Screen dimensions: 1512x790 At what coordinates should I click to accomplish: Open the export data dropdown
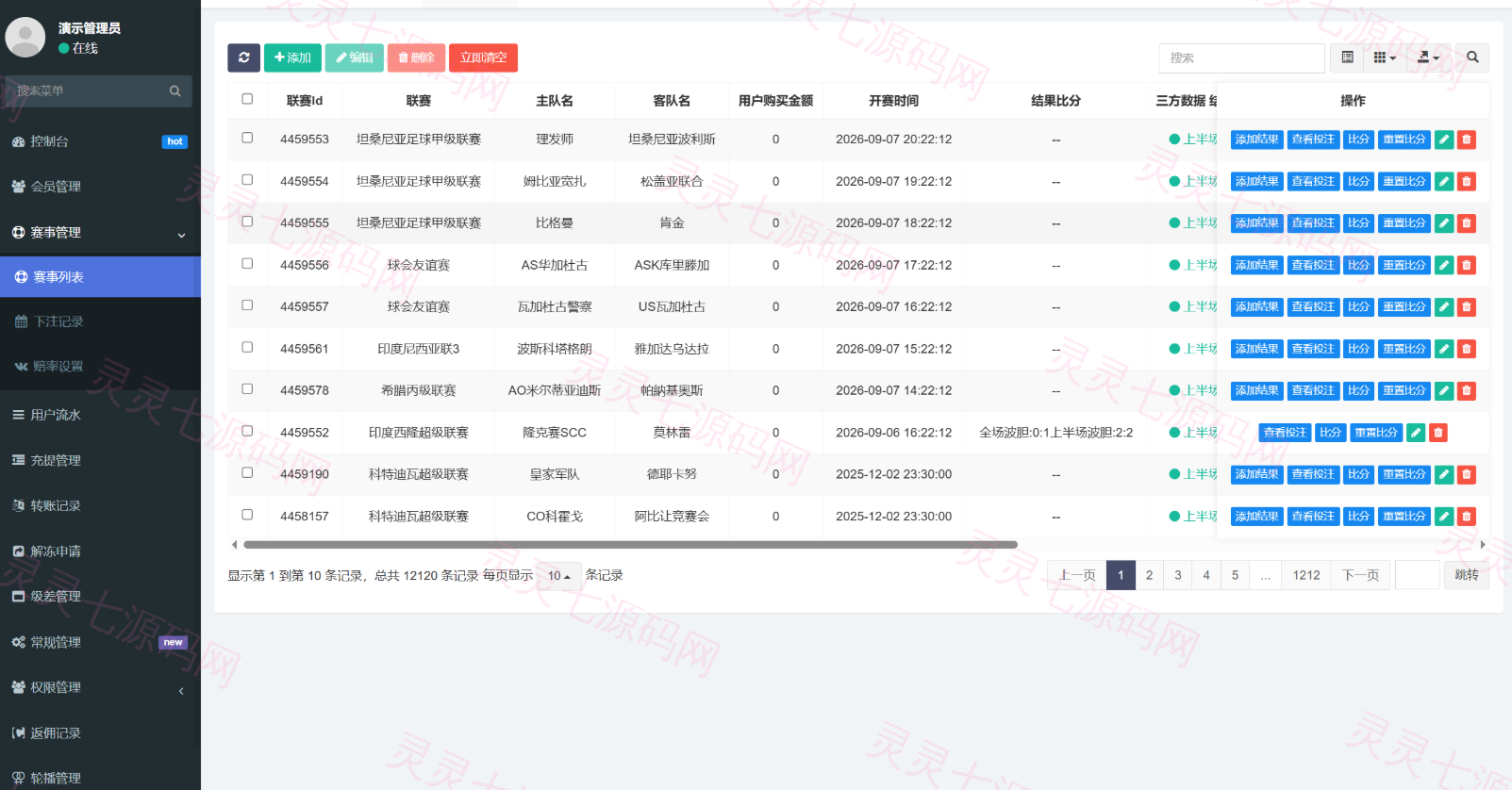(x=1428, y=58)
